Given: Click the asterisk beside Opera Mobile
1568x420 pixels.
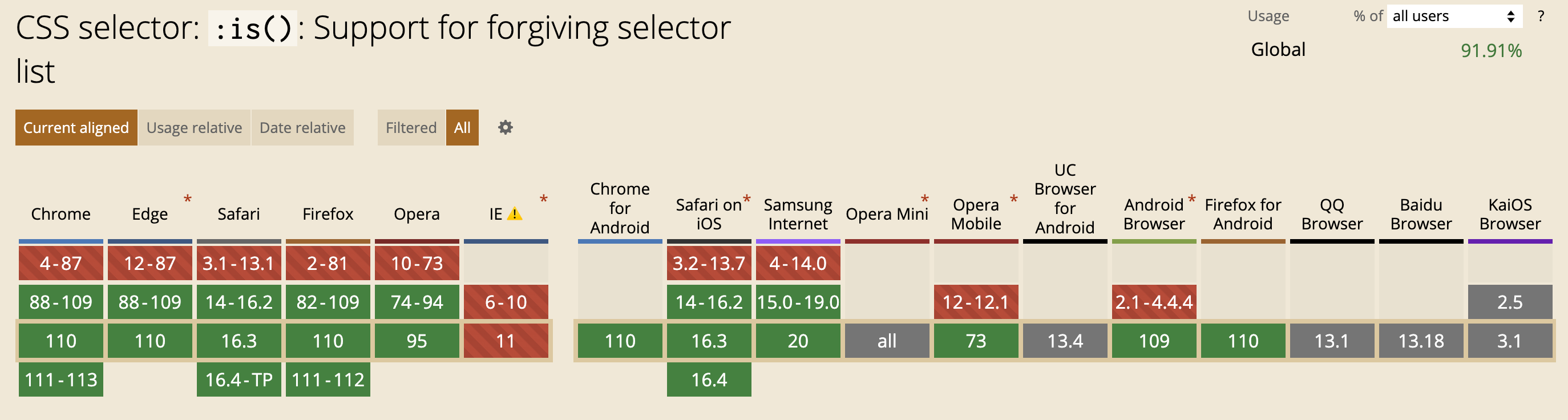Looking at the screenshot, I should 1013,200.
